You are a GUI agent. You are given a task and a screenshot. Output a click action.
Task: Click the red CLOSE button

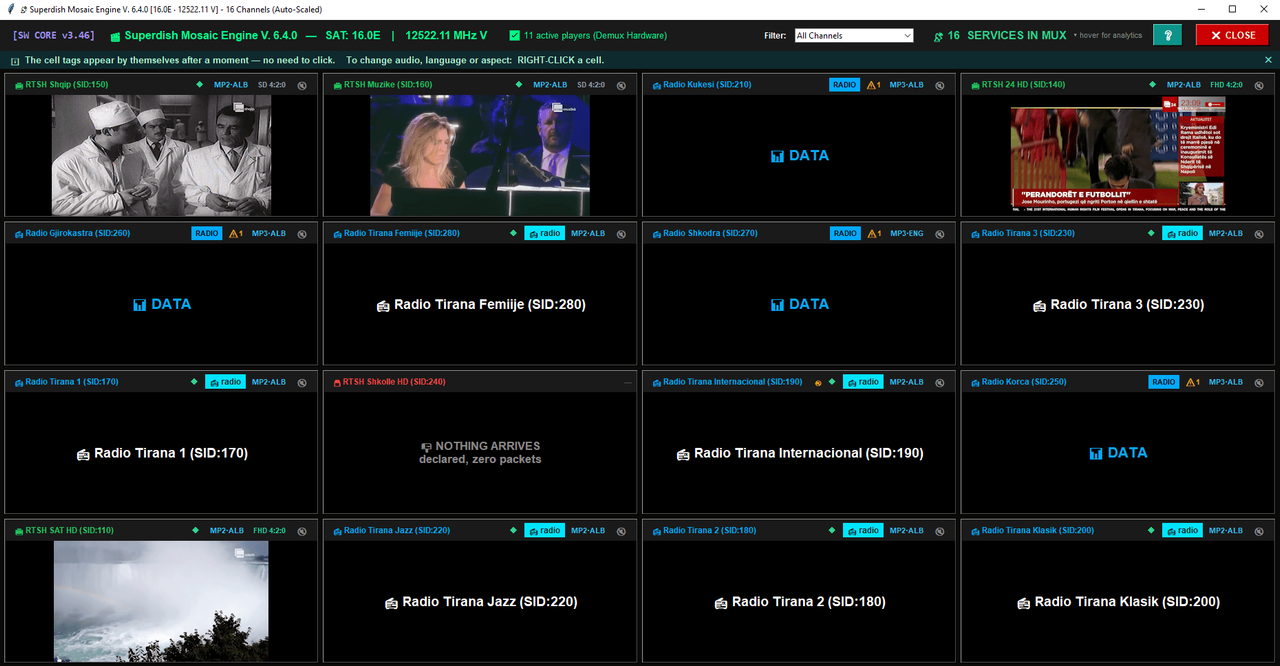pyautogui.click(x=1232, y=35)
